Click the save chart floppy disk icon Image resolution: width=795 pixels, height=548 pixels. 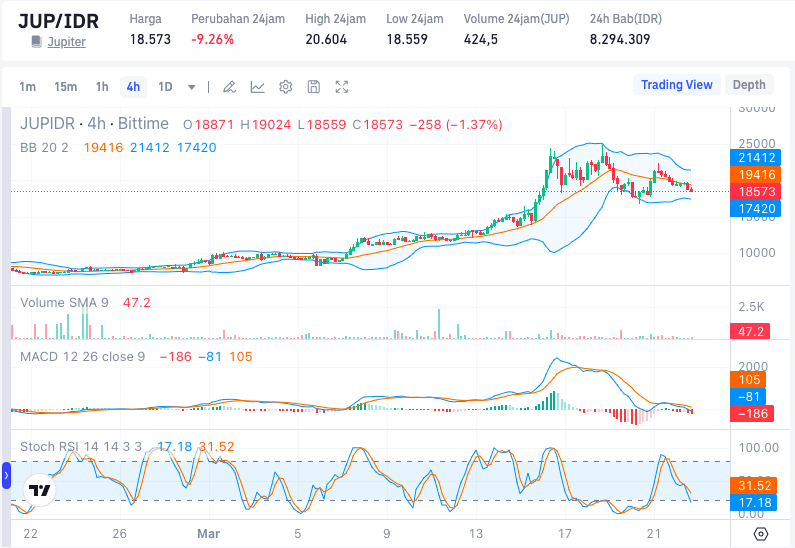point(313,87)
